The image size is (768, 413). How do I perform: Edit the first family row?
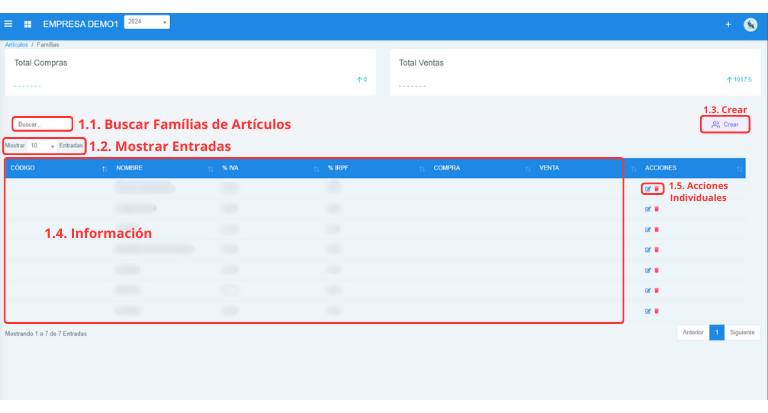[x=648, y=189]
